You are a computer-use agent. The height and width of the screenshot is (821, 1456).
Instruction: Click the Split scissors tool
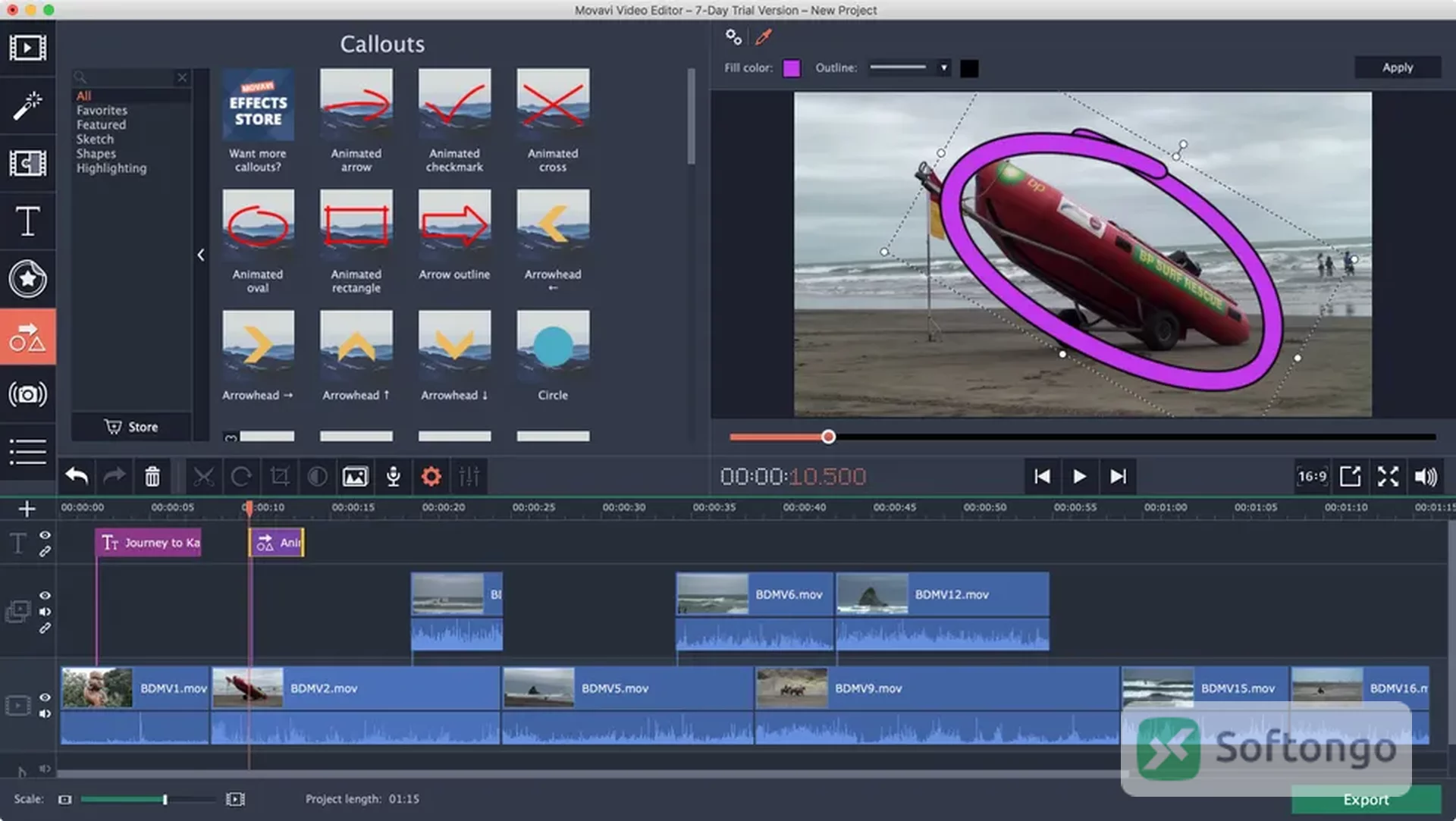click(x=203, y=476)
